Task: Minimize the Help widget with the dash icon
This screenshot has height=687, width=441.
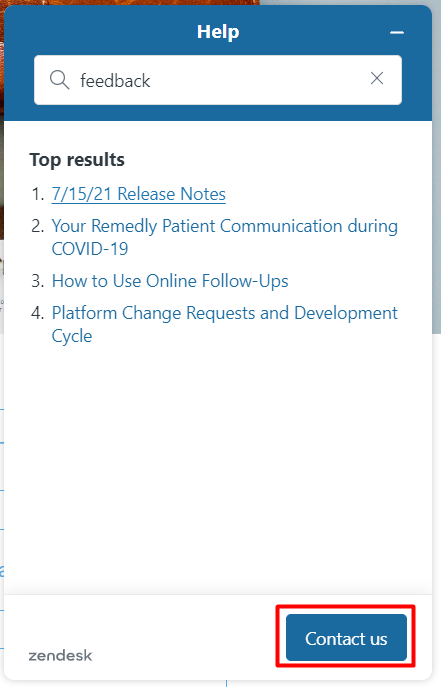Action: tap(397, 32)
